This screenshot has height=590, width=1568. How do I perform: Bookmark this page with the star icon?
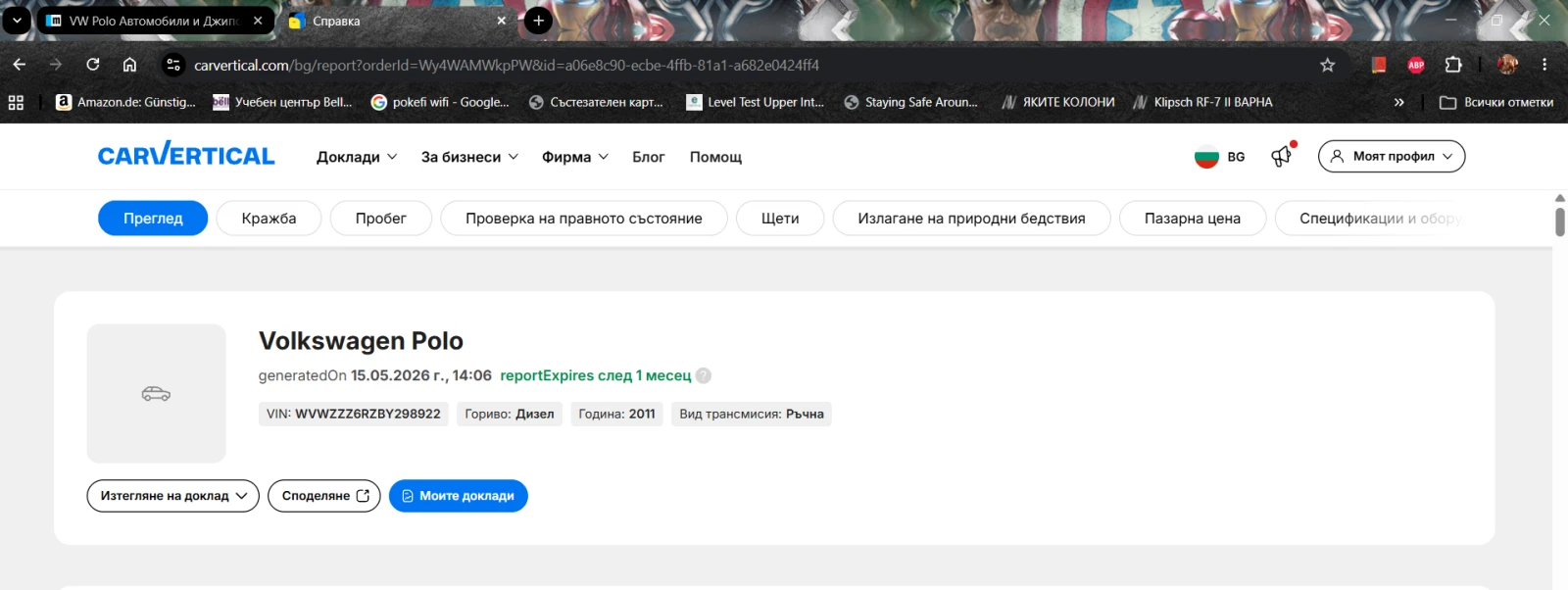click(1327, 65)
